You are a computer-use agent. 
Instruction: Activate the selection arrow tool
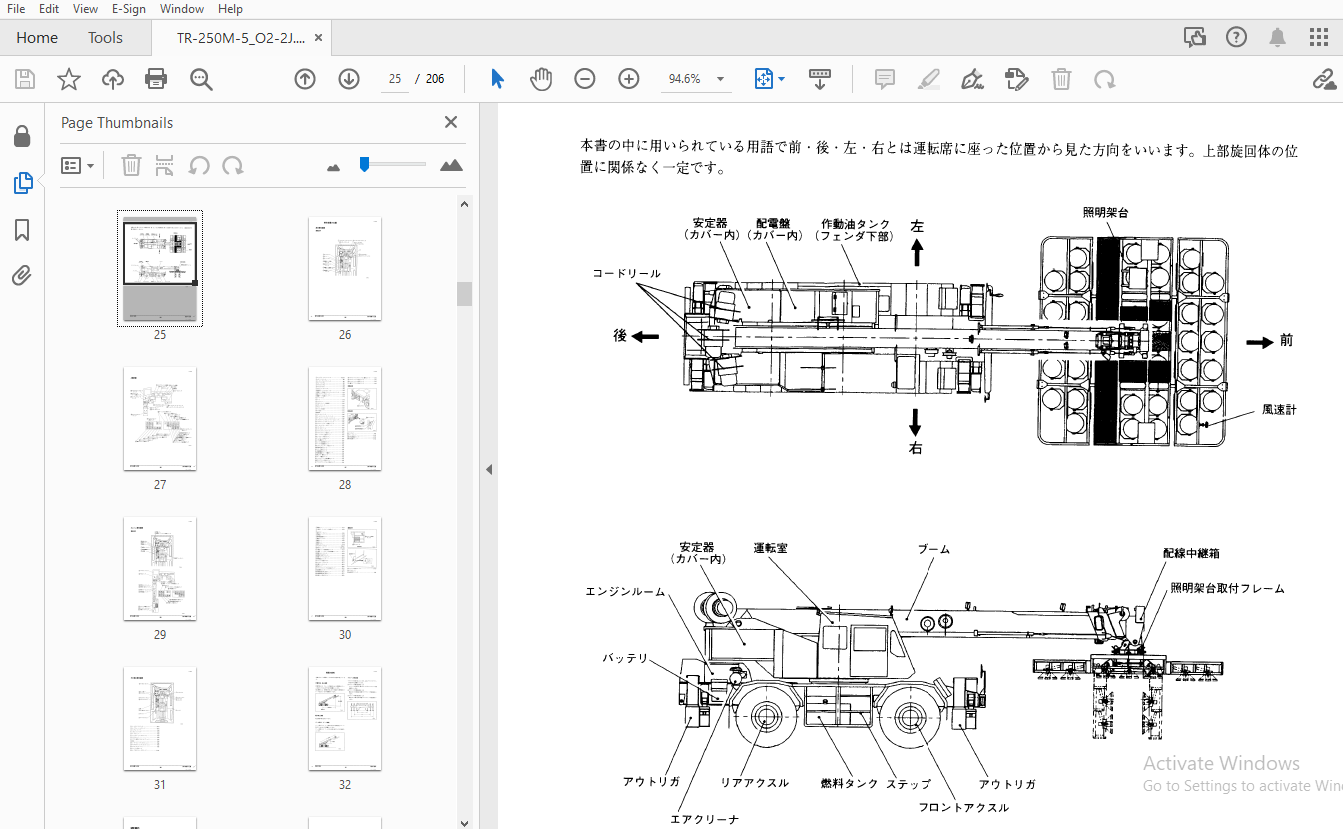pos(497,79)
